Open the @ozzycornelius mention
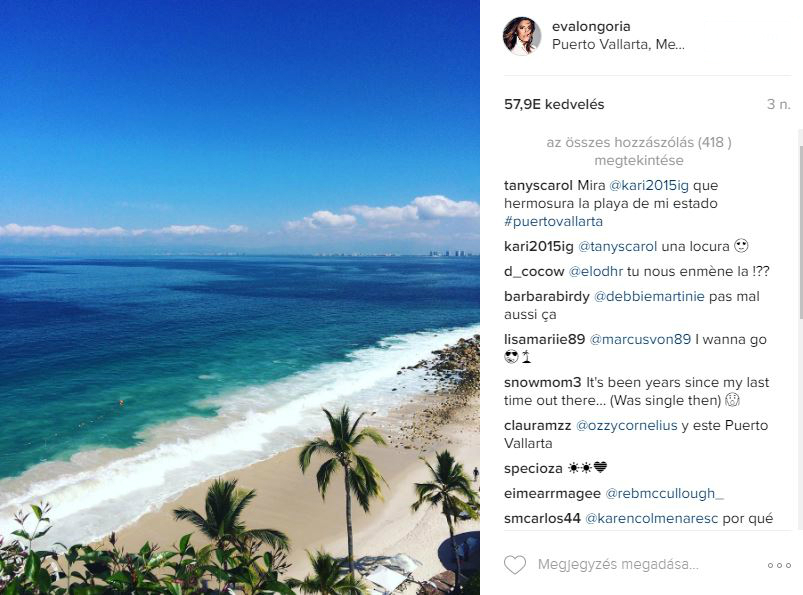This screenshot has width=803, height=595. pyautogui.click(x=626, y=426)
